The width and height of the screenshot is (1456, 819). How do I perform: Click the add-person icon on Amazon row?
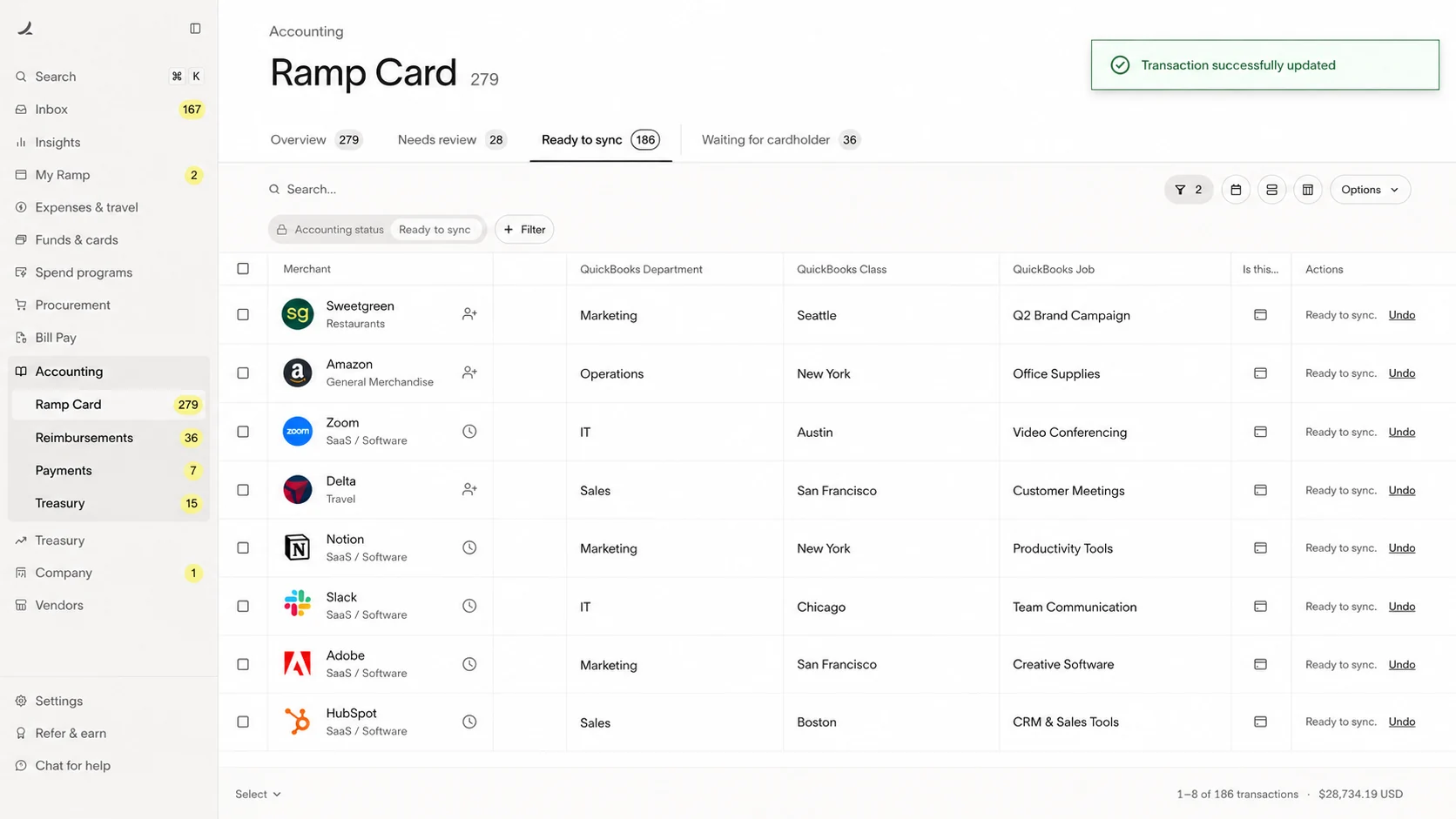tap(469, 373)
